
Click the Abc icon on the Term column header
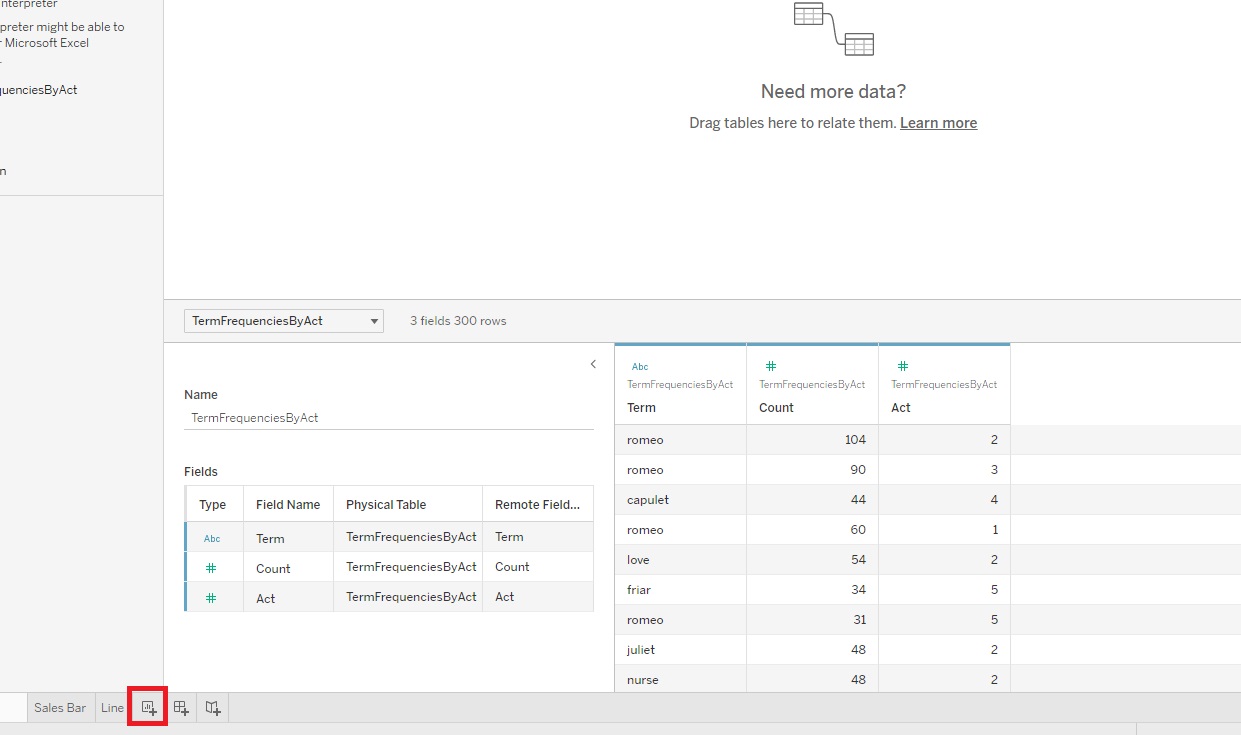click(639, 366)
